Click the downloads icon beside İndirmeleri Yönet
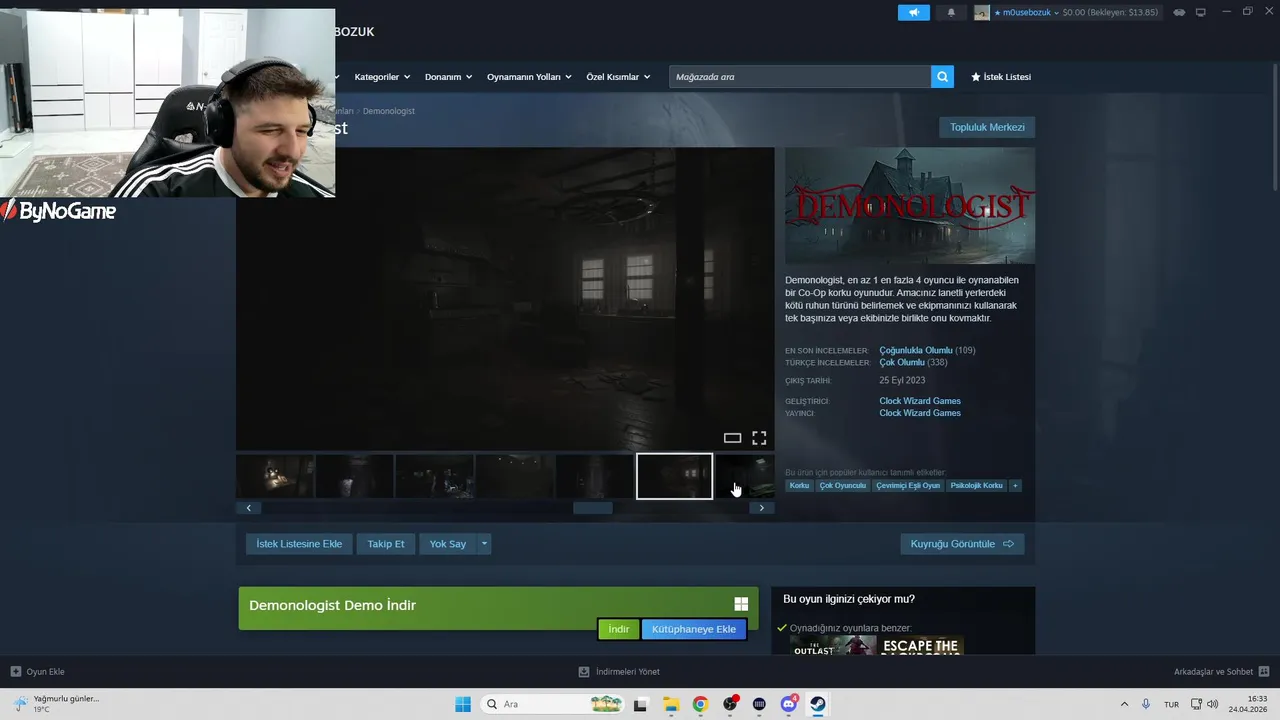 point(584,672)
